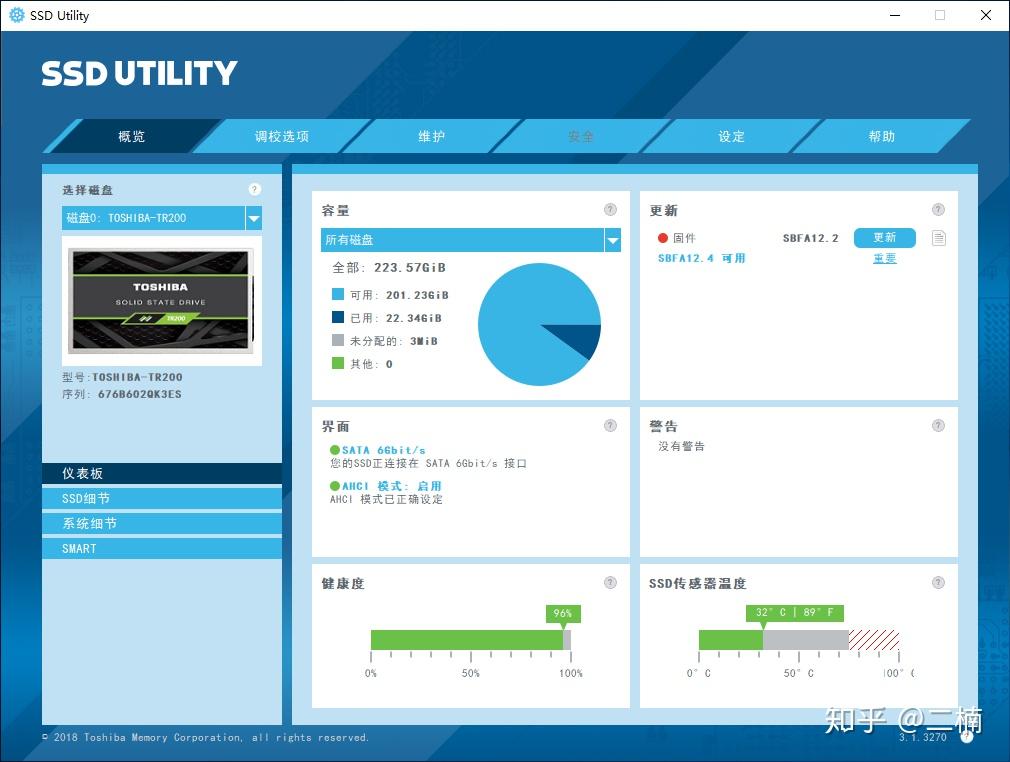
Task: Click the 96% health bar indicator
Action: [x=563, y=613]
